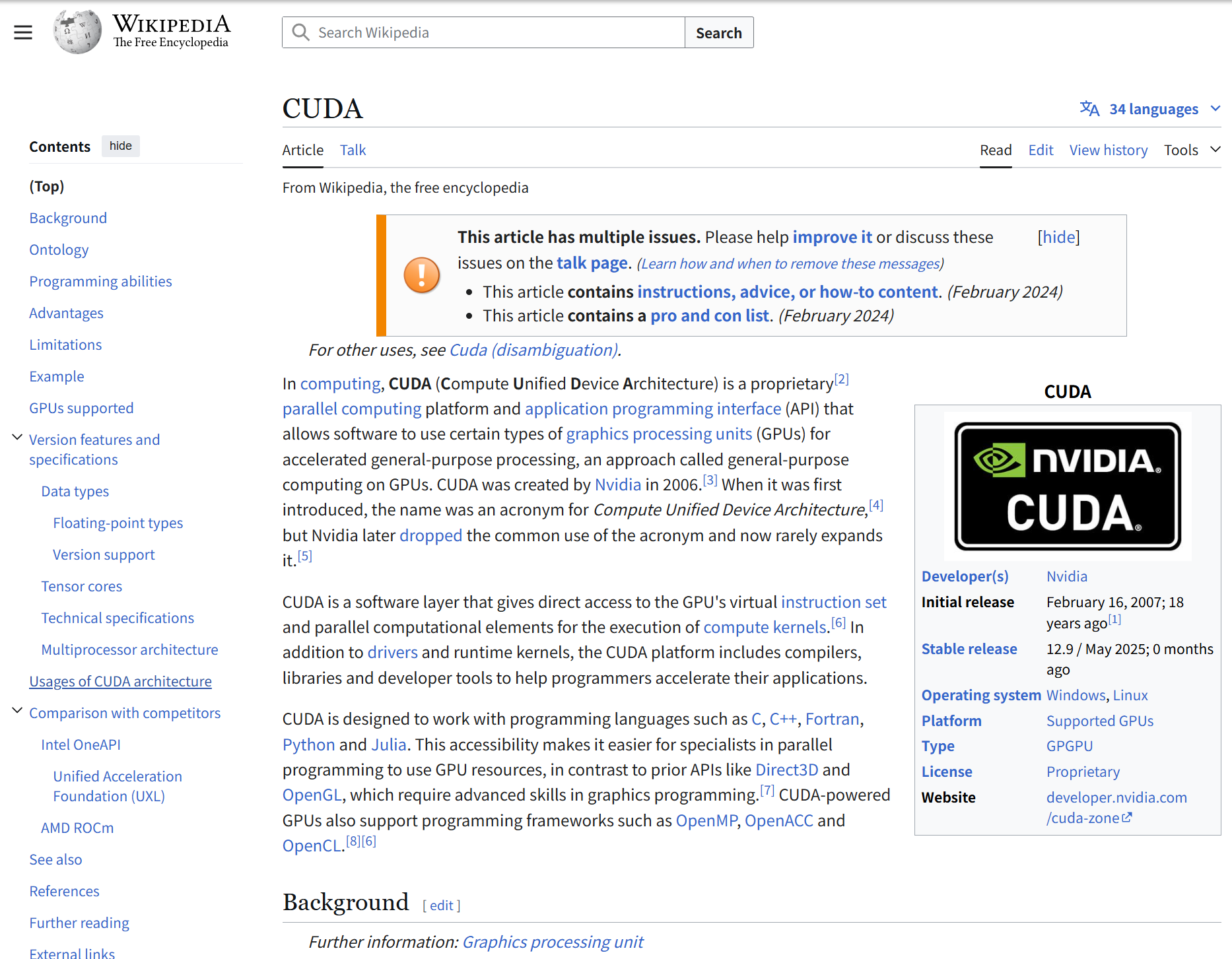This screenshot has height=959, width=1232.
Task: Open Unified Acceleration Foundation (UXL) entry
Action: (118, 786)
